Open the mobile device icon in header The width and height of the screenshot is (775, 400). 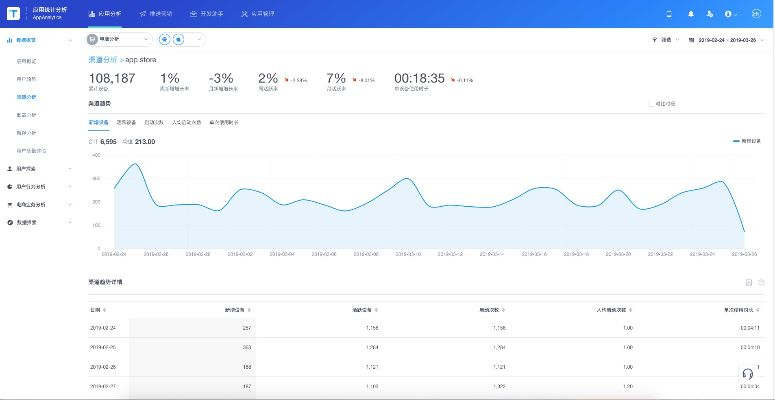(669, 15)
